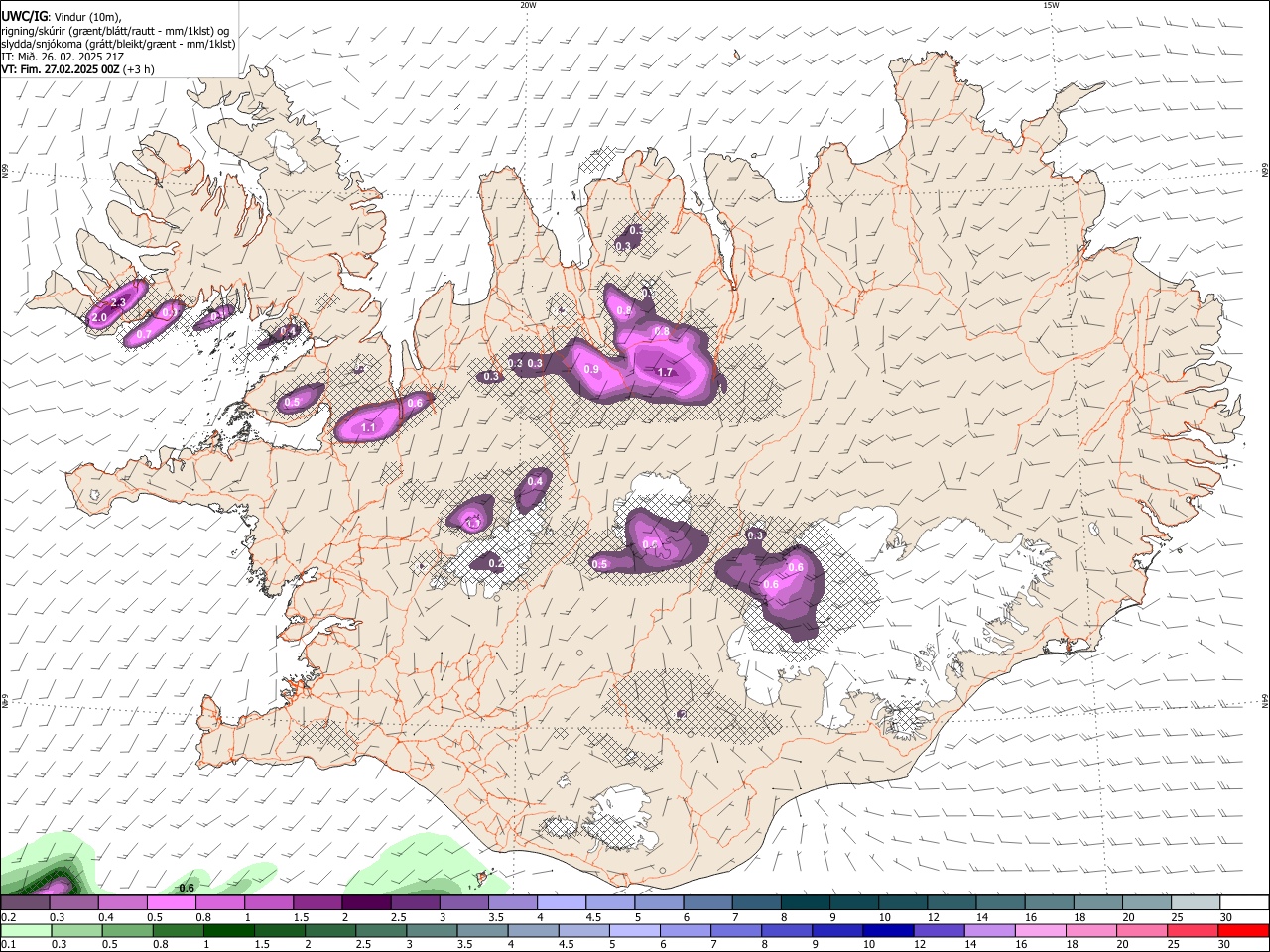Pick the dark green swatch at 1 in rain legend
The width and height of the screenshot is (1270, 952).
click(x=228, y=930)
